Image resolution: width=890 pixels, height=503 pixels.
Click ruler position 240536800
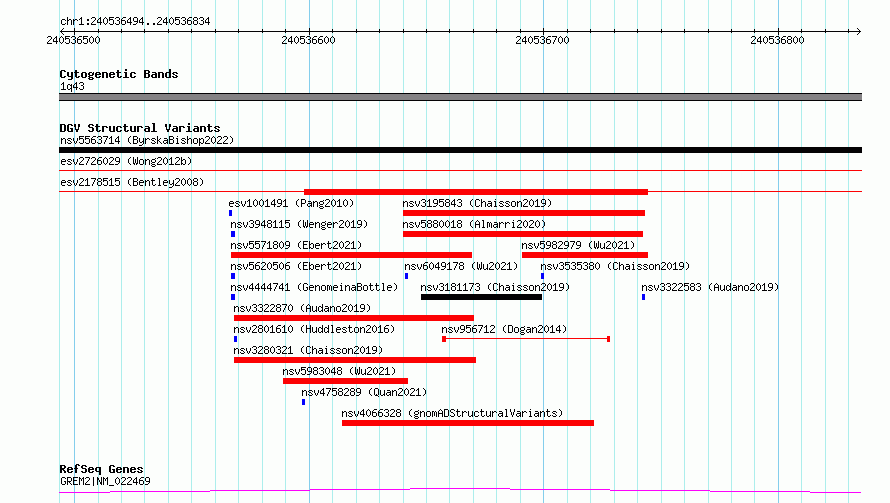777,40
